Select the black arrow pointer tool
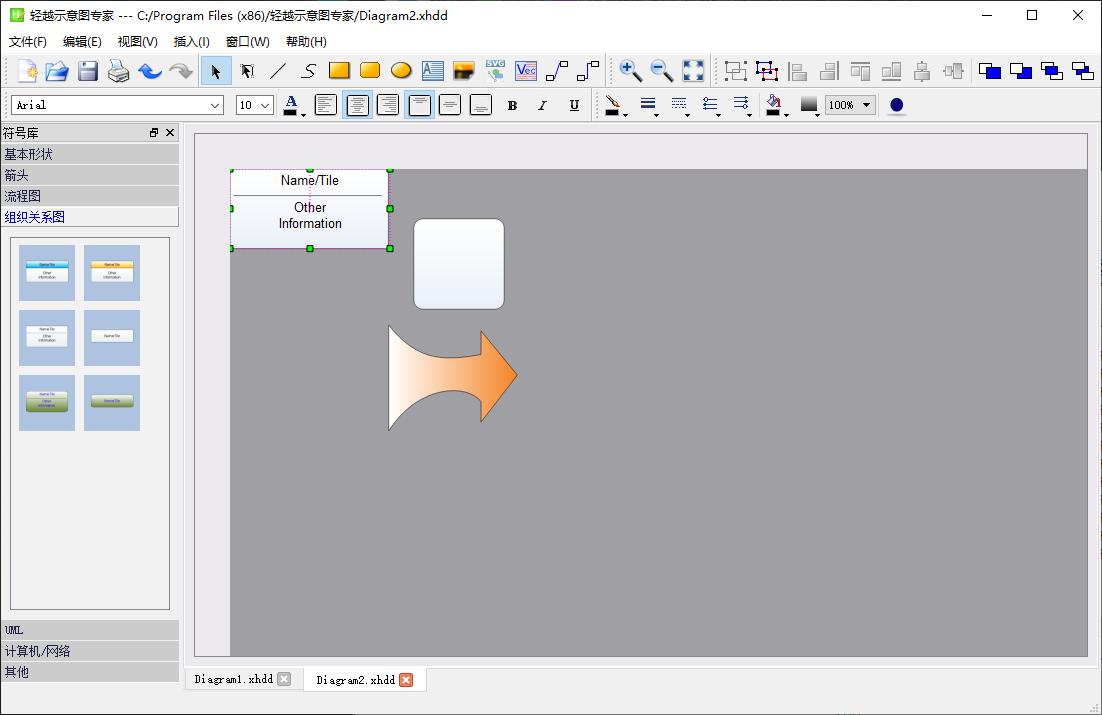The image size is (1102, 715). [x=216, y=71]
